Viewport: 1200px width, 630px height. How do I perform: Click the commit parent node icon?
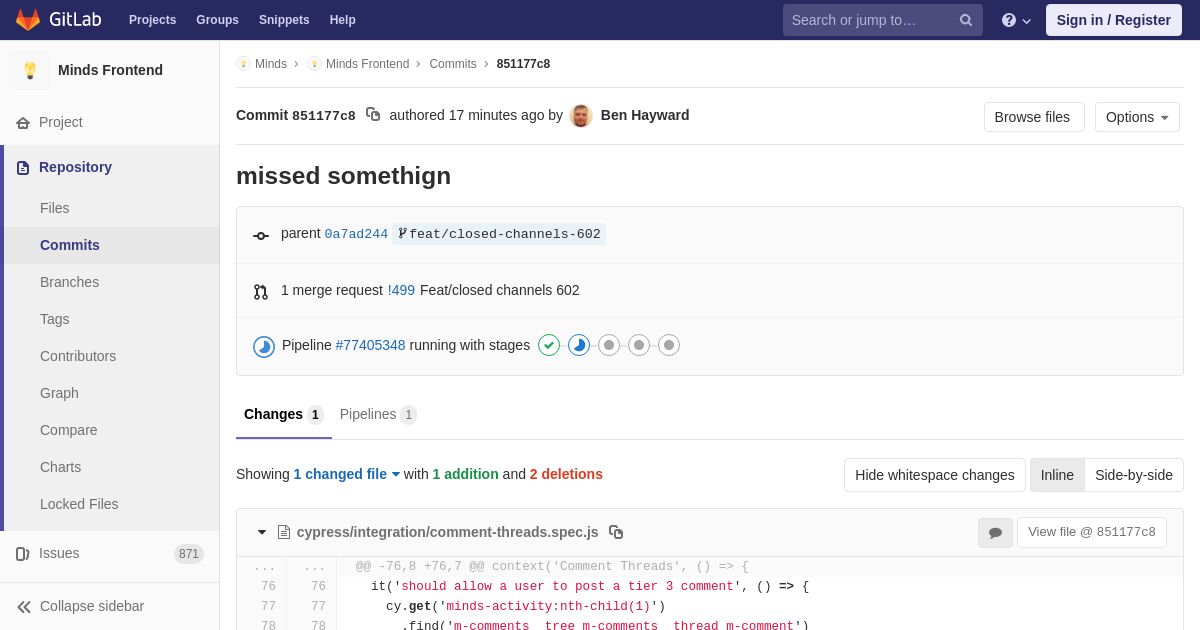pyautogui.click(x=261, y=236)
